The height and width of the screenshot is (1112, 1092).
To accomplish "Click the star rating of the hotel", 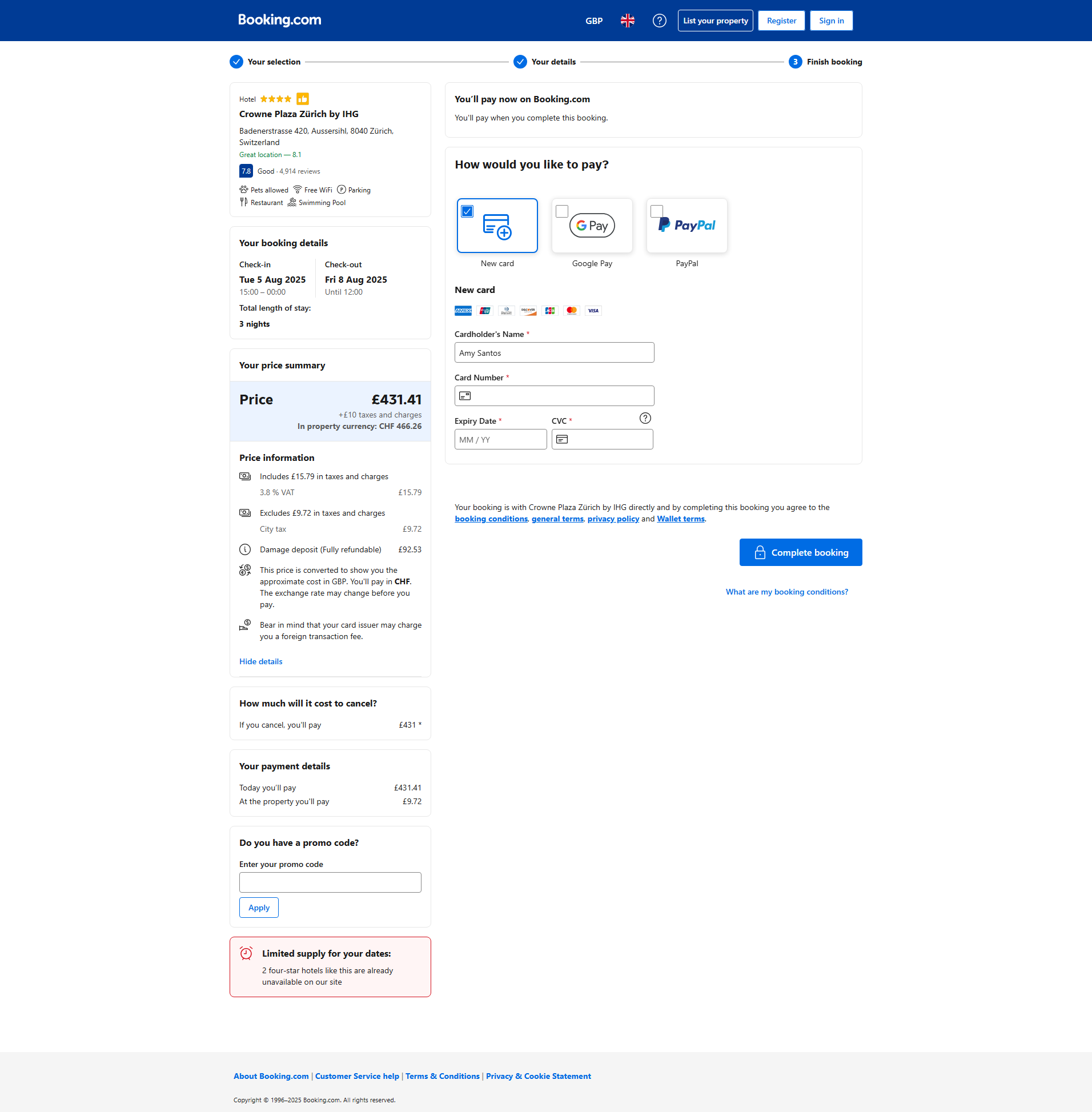I will (x=276, y=99).
